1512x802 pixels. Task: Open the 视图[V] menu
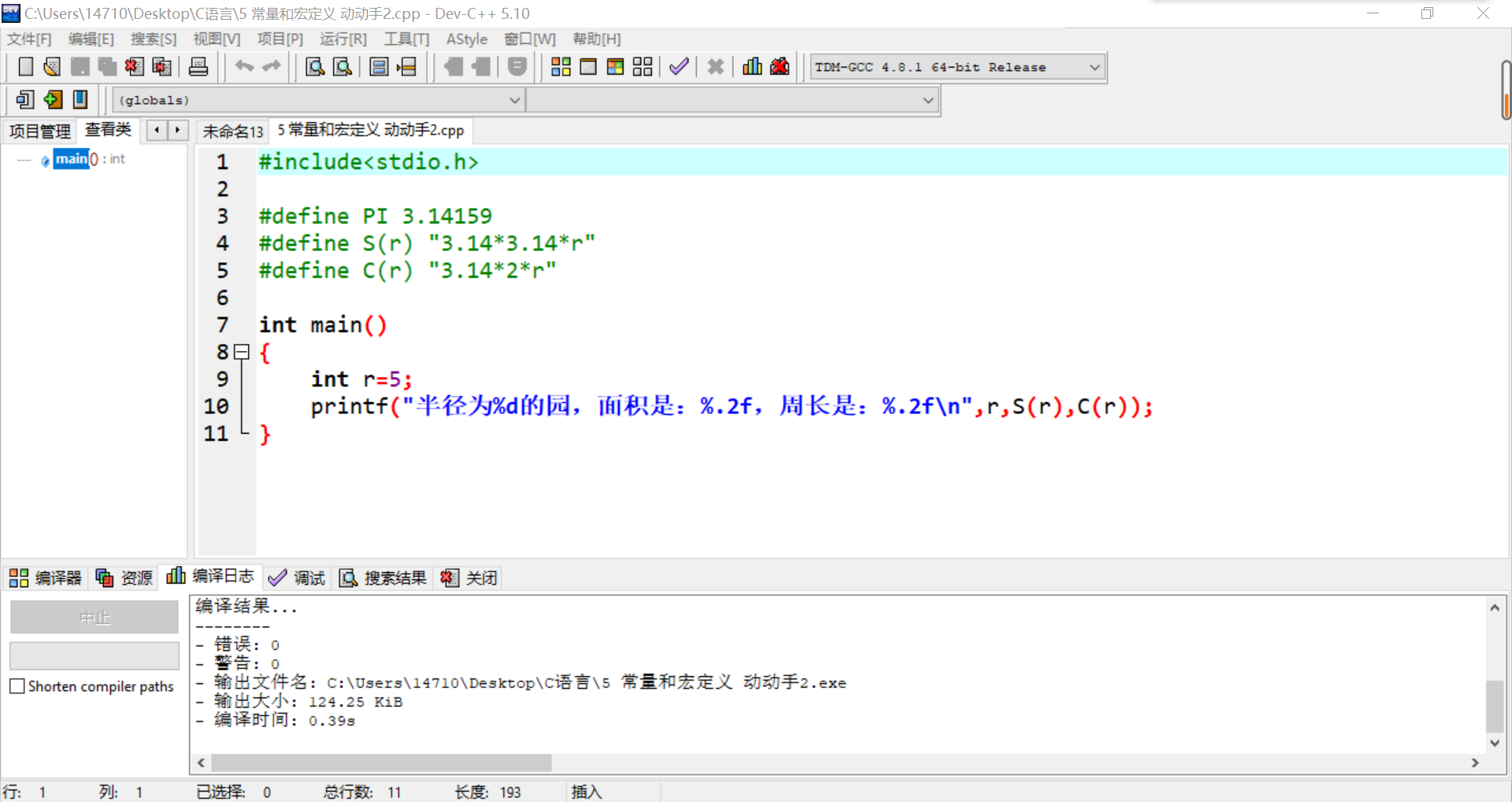point(217,39)
